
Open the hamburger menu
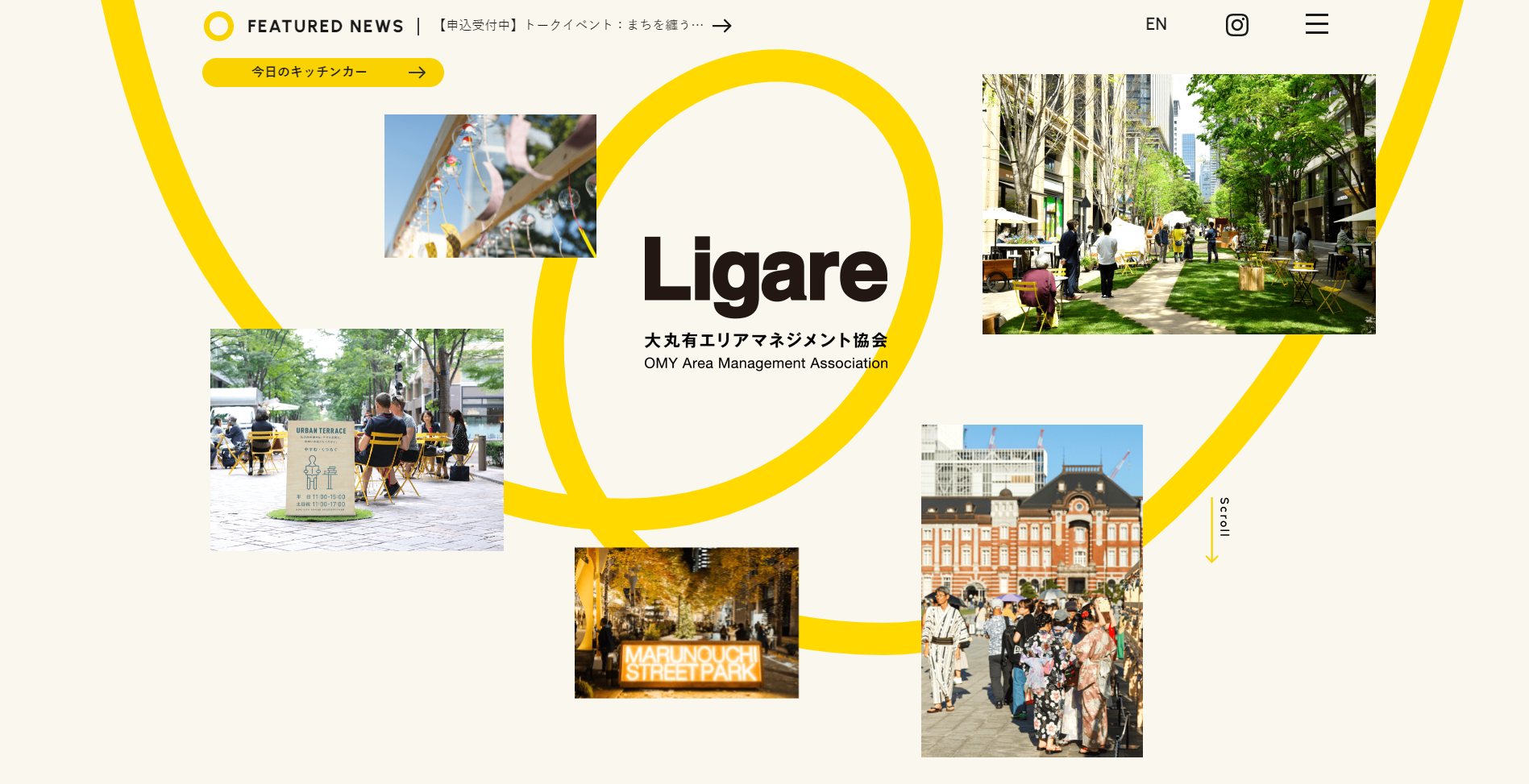pos(1317,24)
